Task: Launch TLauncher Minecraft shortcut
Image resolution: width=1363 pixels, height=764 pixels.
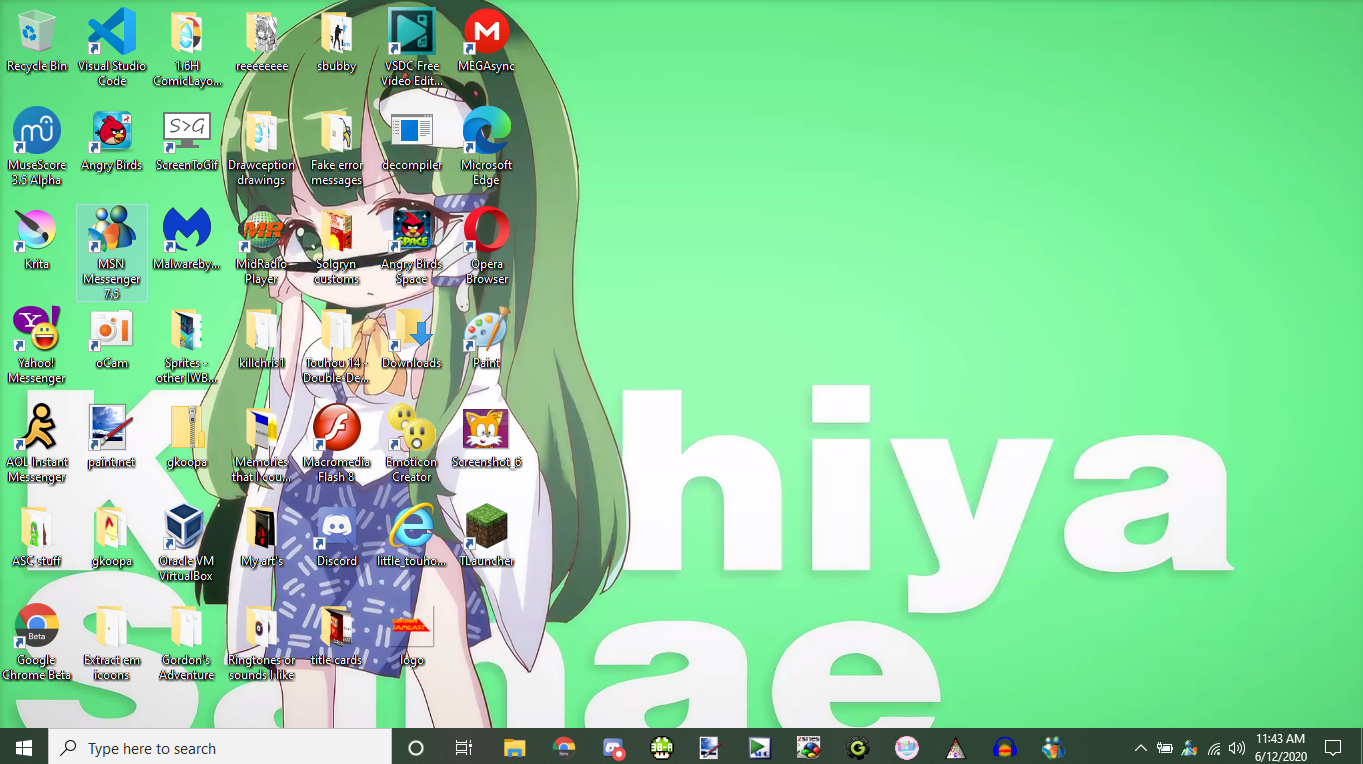Action: coord(487,537)
